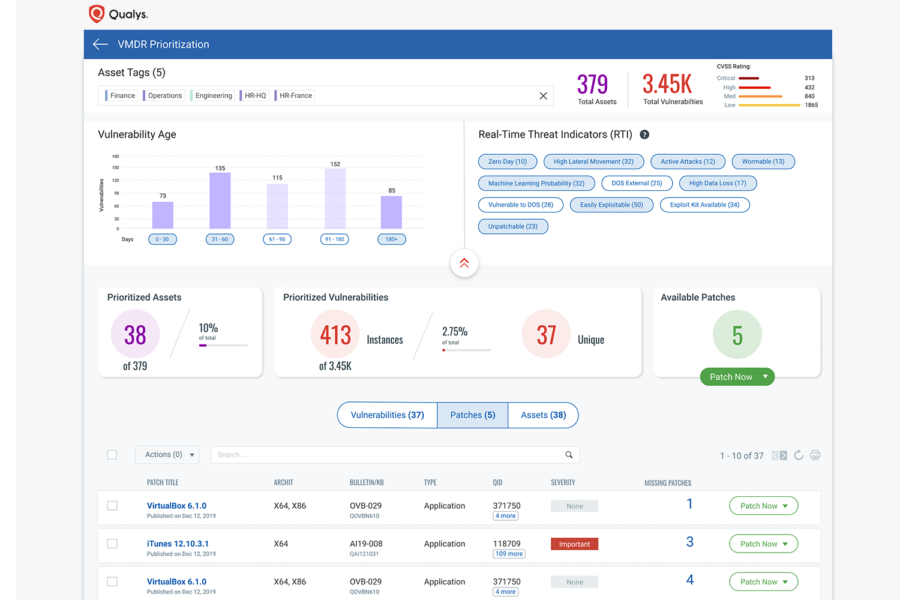Switch to the Patches (5) tab

pyautogui.click(x=472, y=415)
